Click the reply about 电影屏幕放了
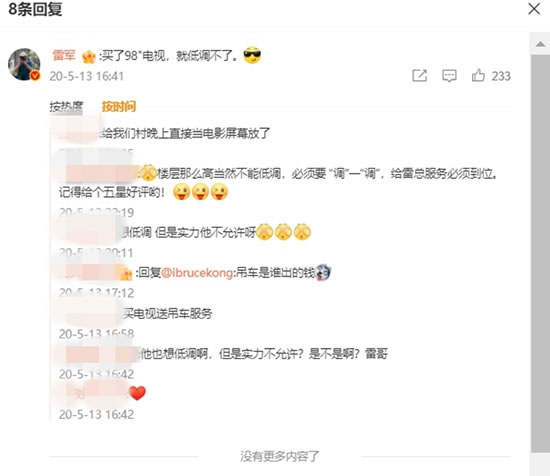 [185, 133]
